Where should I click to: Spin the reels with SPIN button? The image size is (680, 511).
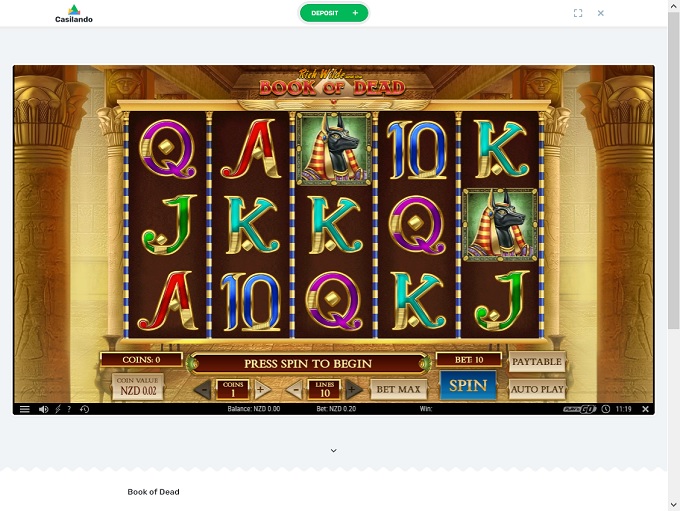(468, 385)
